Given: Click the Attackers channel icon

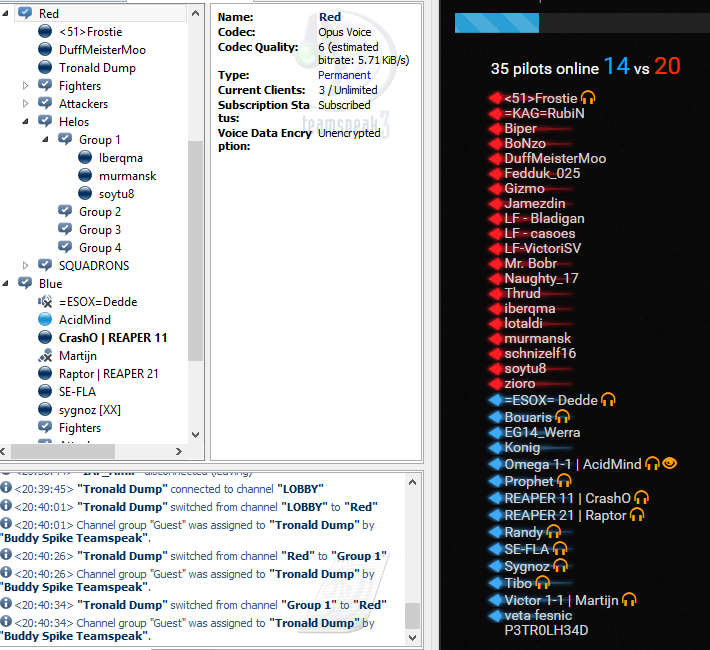Looking at the screenshot, I should pos(45,103).
